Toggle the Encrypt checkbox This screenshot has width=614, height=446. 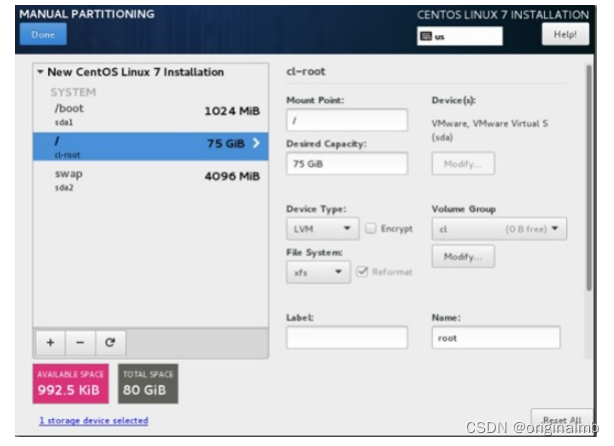(x=370, y=228)
